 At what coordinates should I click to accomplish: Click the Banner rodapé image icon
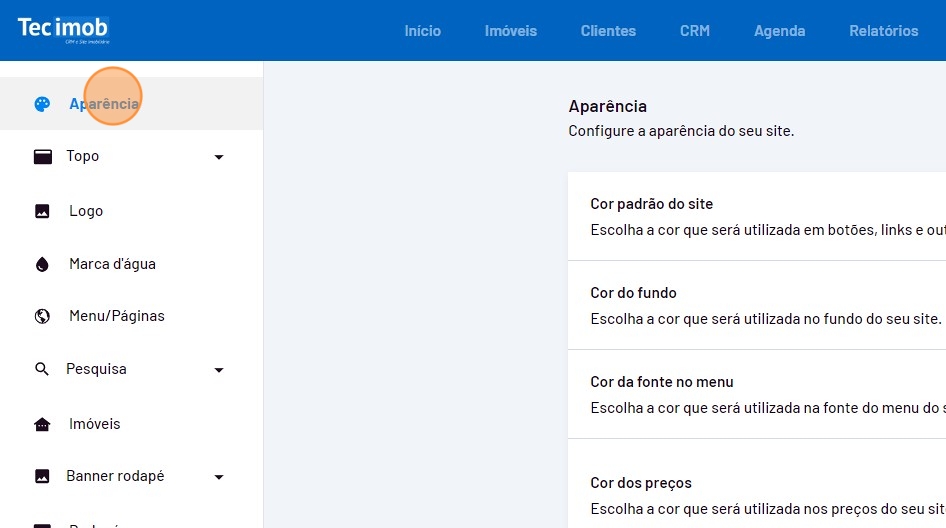pyautogui.click(x=42, y=476)
